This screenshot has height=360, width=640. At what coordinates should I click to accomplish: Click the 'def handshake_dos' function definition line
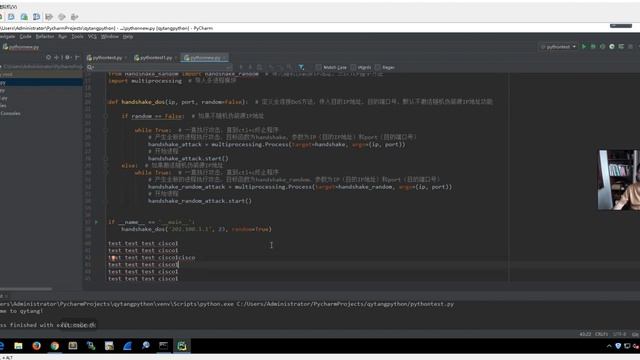[x=177, y=102]
